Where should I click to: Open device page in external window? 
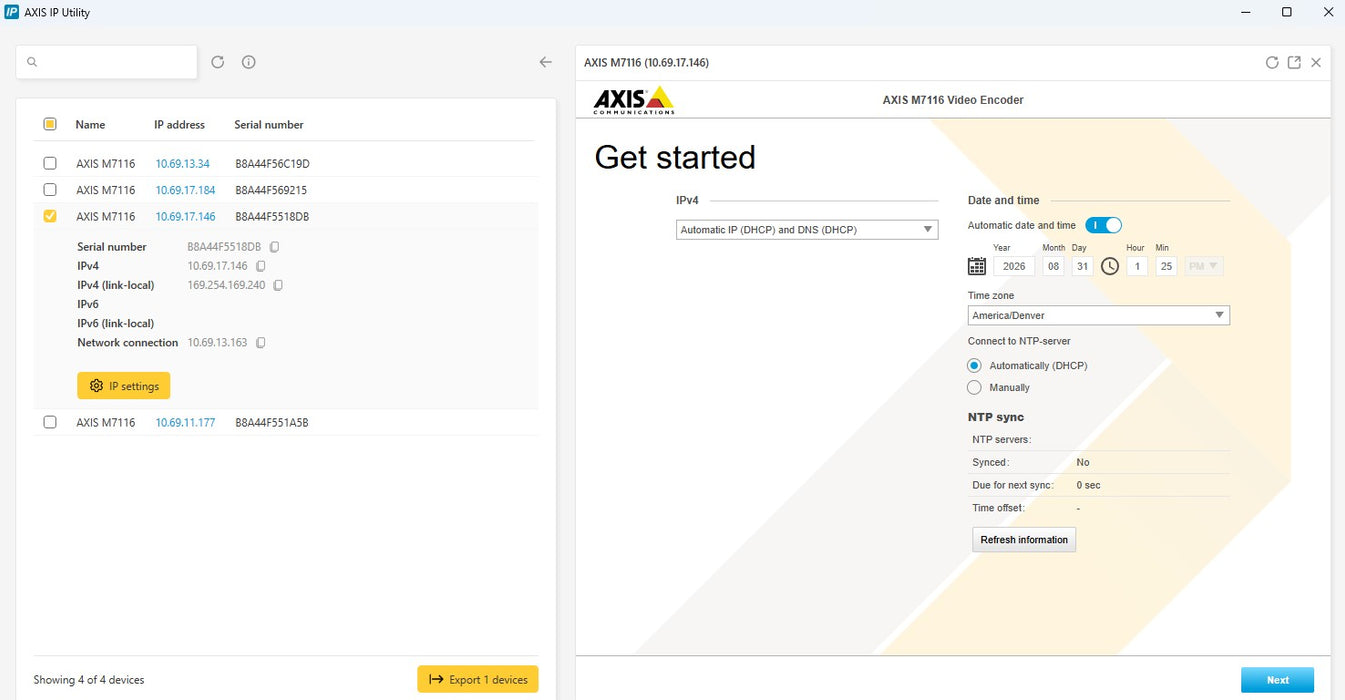click(1294, 62)
